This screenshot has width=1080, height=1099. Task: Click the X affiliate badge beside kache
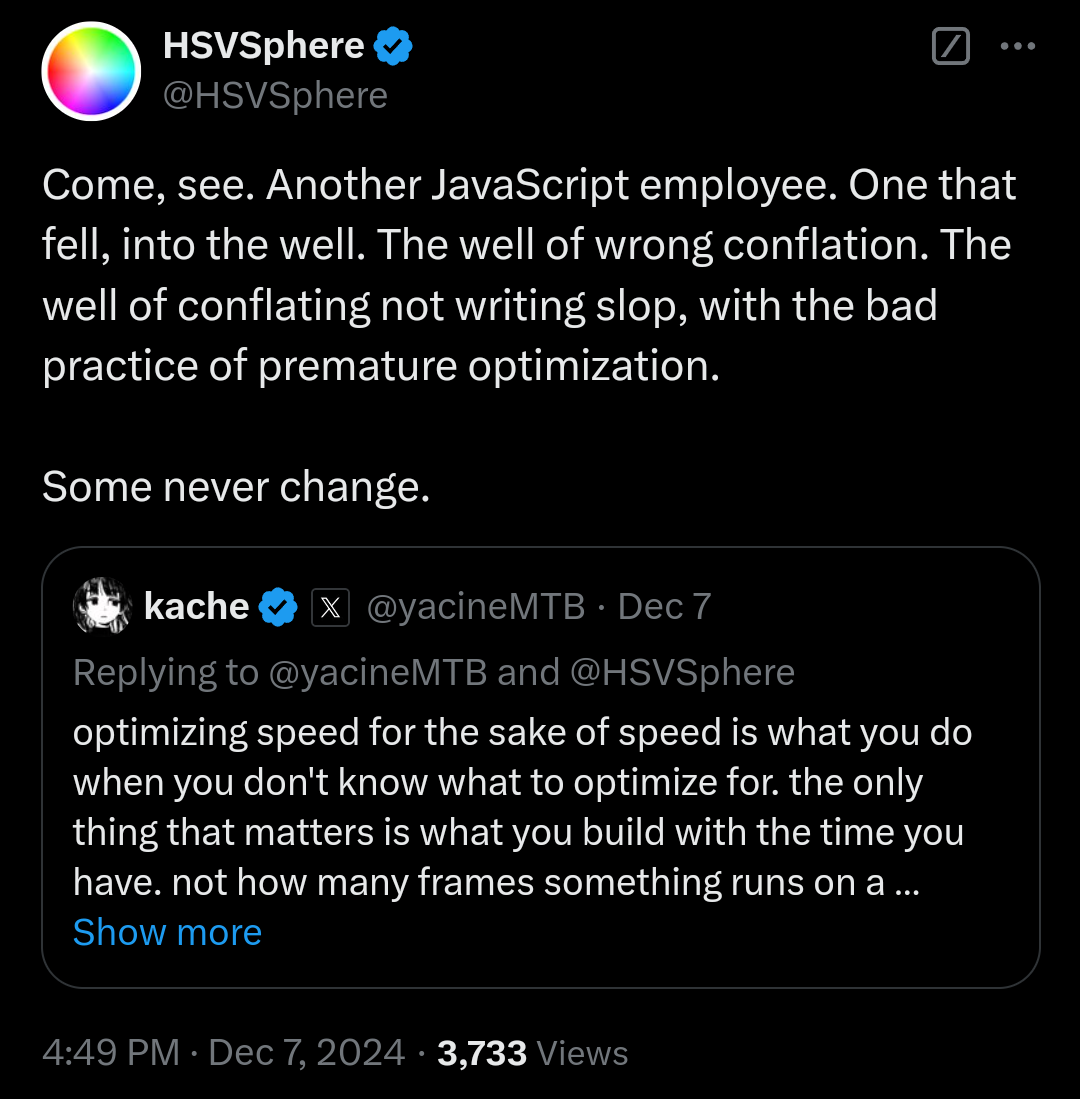(x=330, y=607)
